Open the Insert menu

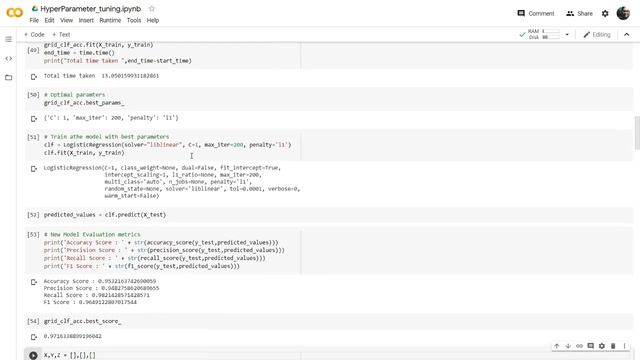click(x=86, y=20)
